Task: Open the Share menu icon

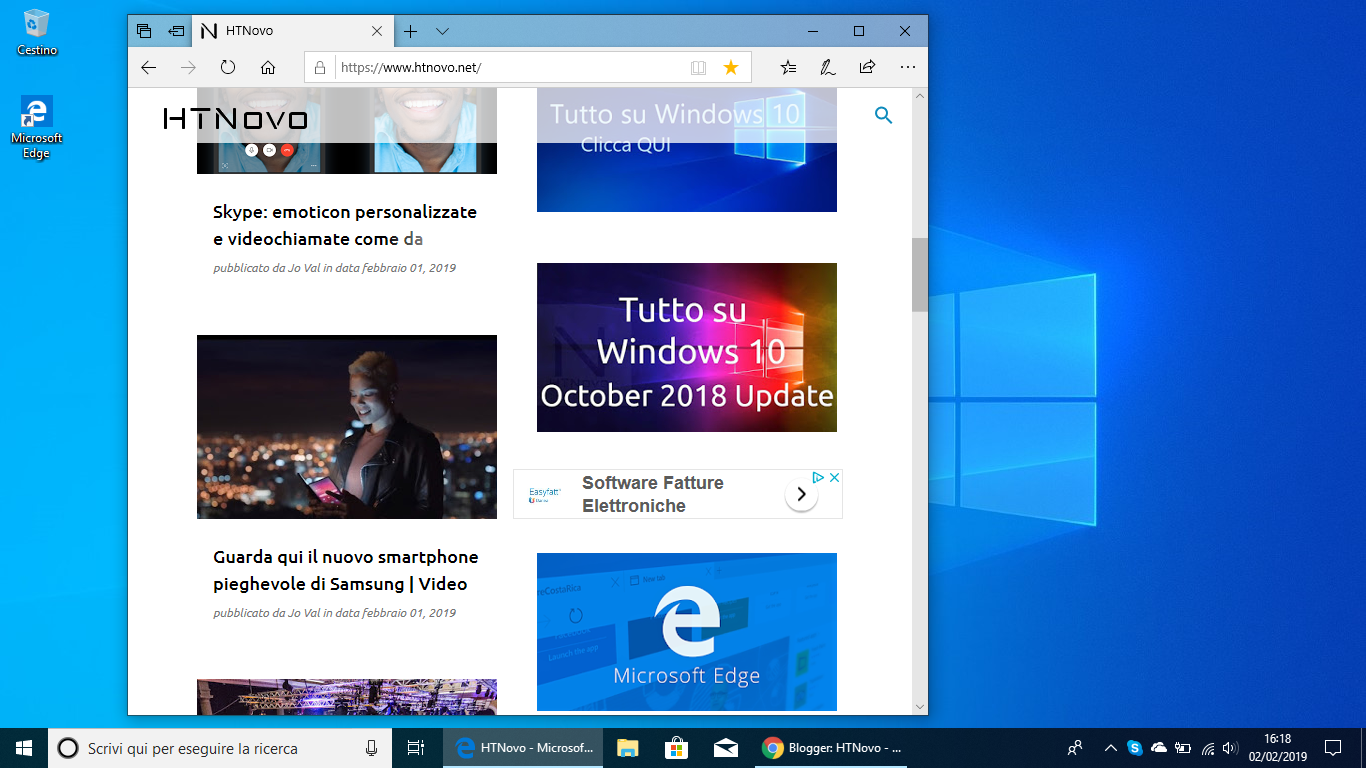Action: coord(867,67)
